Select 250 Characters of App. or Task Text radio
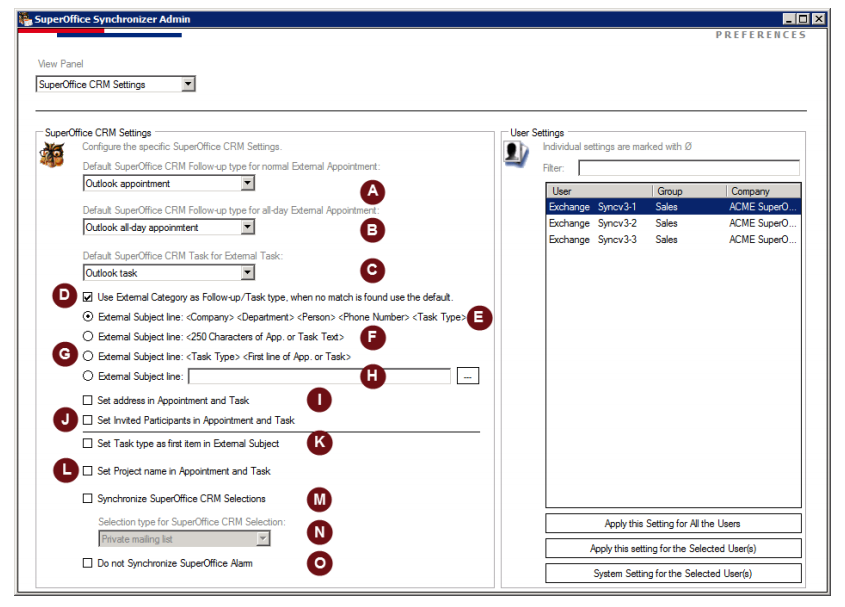Image resolution: width=845 pixels, height=607 pixels. [x=88, y=336]
